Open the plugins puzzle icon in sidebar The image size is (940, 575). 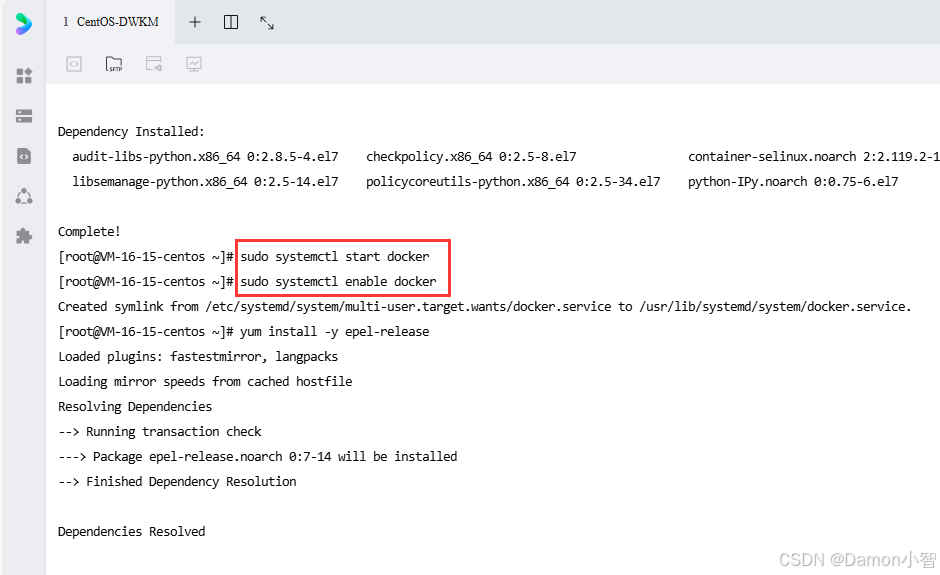(24, 236)
